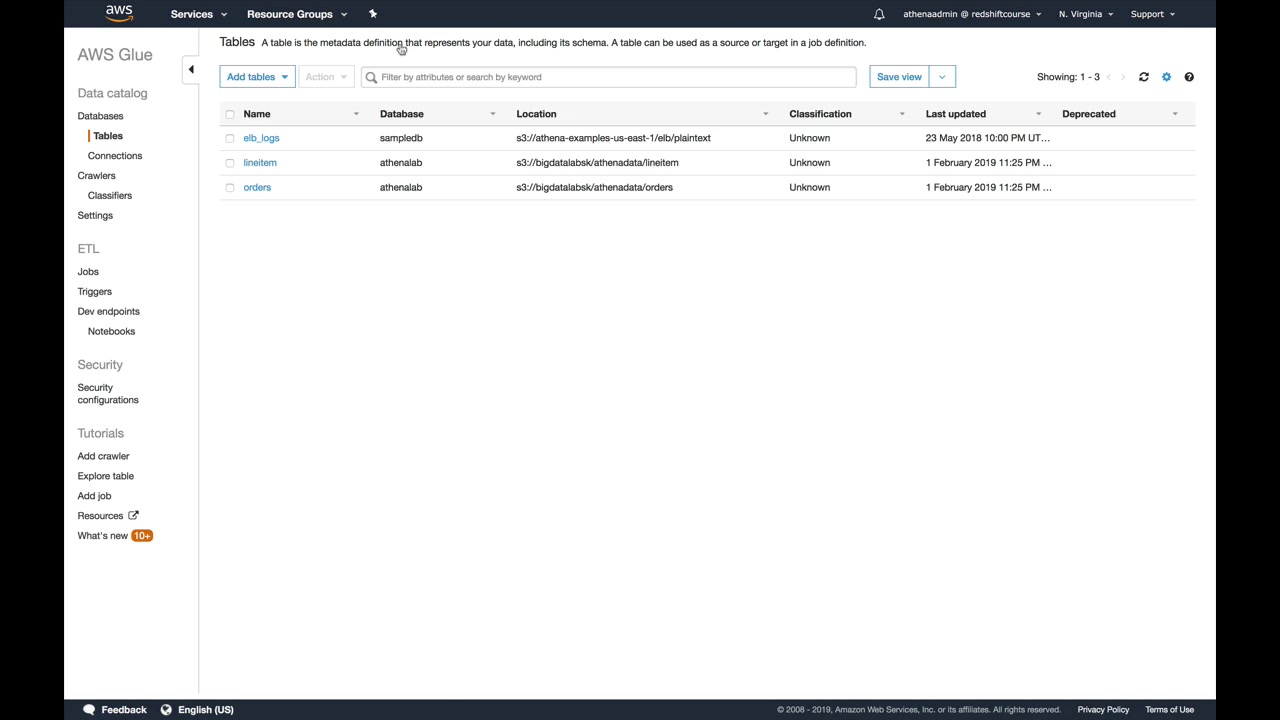This screenshot has height=720, width=1280.
Task: Click the s3://bigdatalabsk/athenadata/orders location cell
Action: click(594, 188)
